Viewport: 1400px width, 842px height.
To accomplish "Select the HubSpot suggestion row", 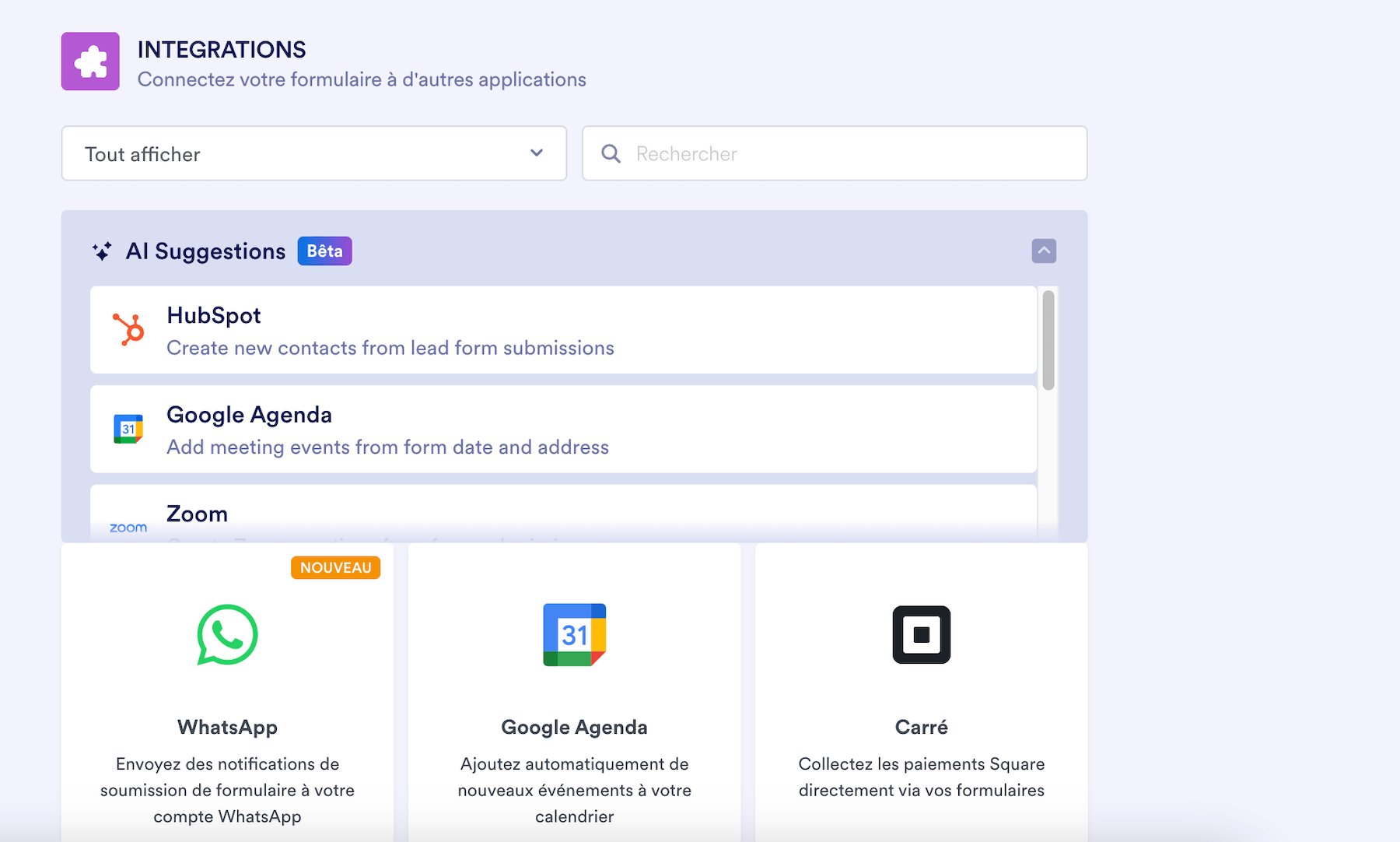I will tap(563, 330).
